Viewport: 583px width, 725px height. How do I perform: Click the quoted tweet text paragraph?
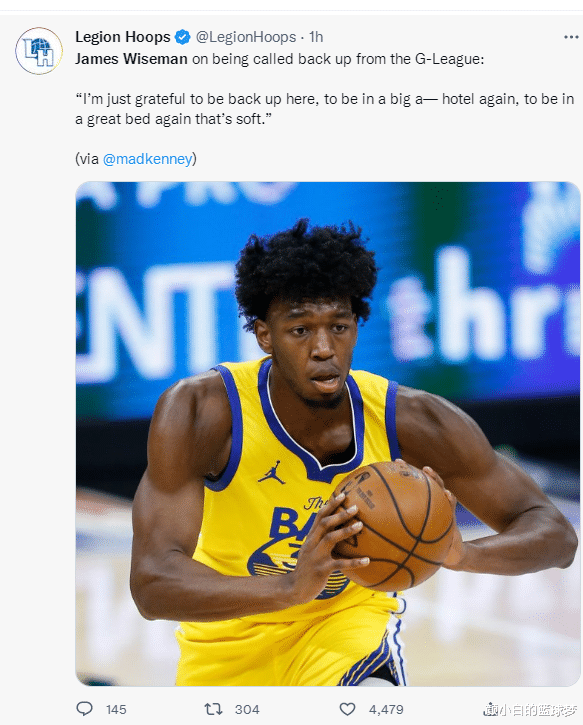point(325,109)
